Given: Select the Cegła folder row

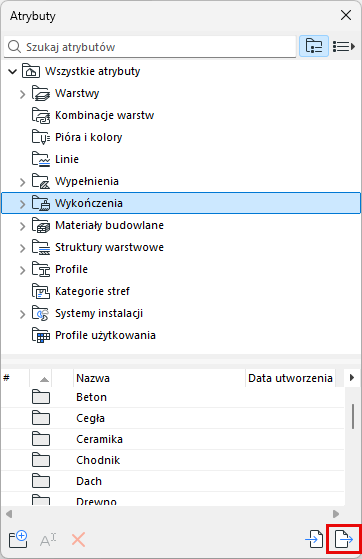Looking at the screenshot, I should point(173,418).
